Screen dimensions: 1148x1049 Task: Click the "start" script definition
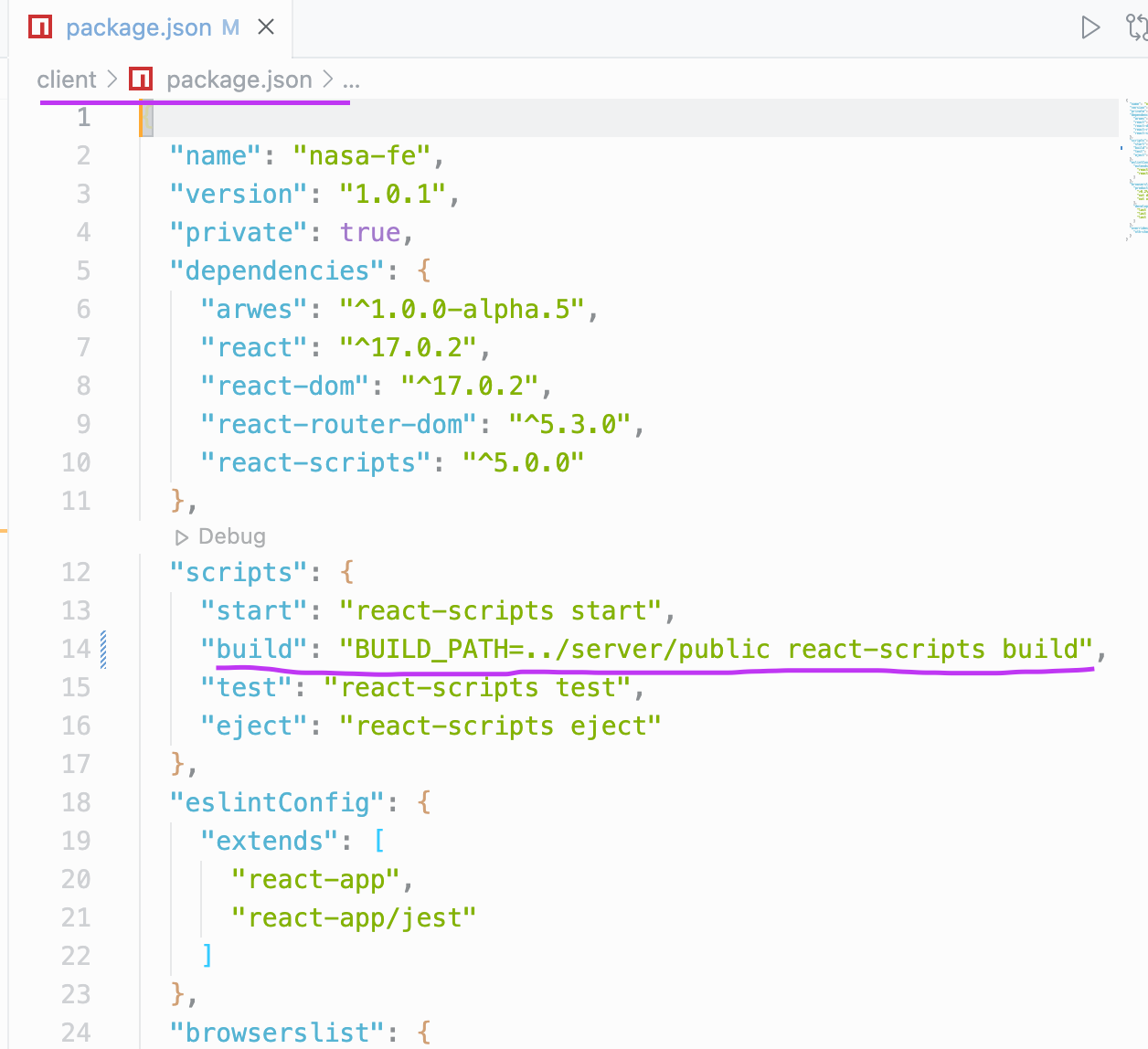tap(256, 609)
